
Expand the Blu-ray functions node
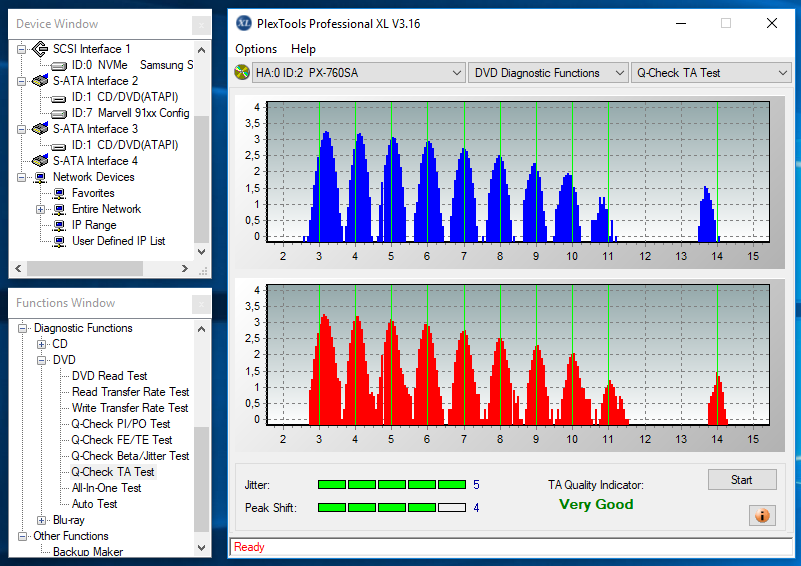point(41,521)
